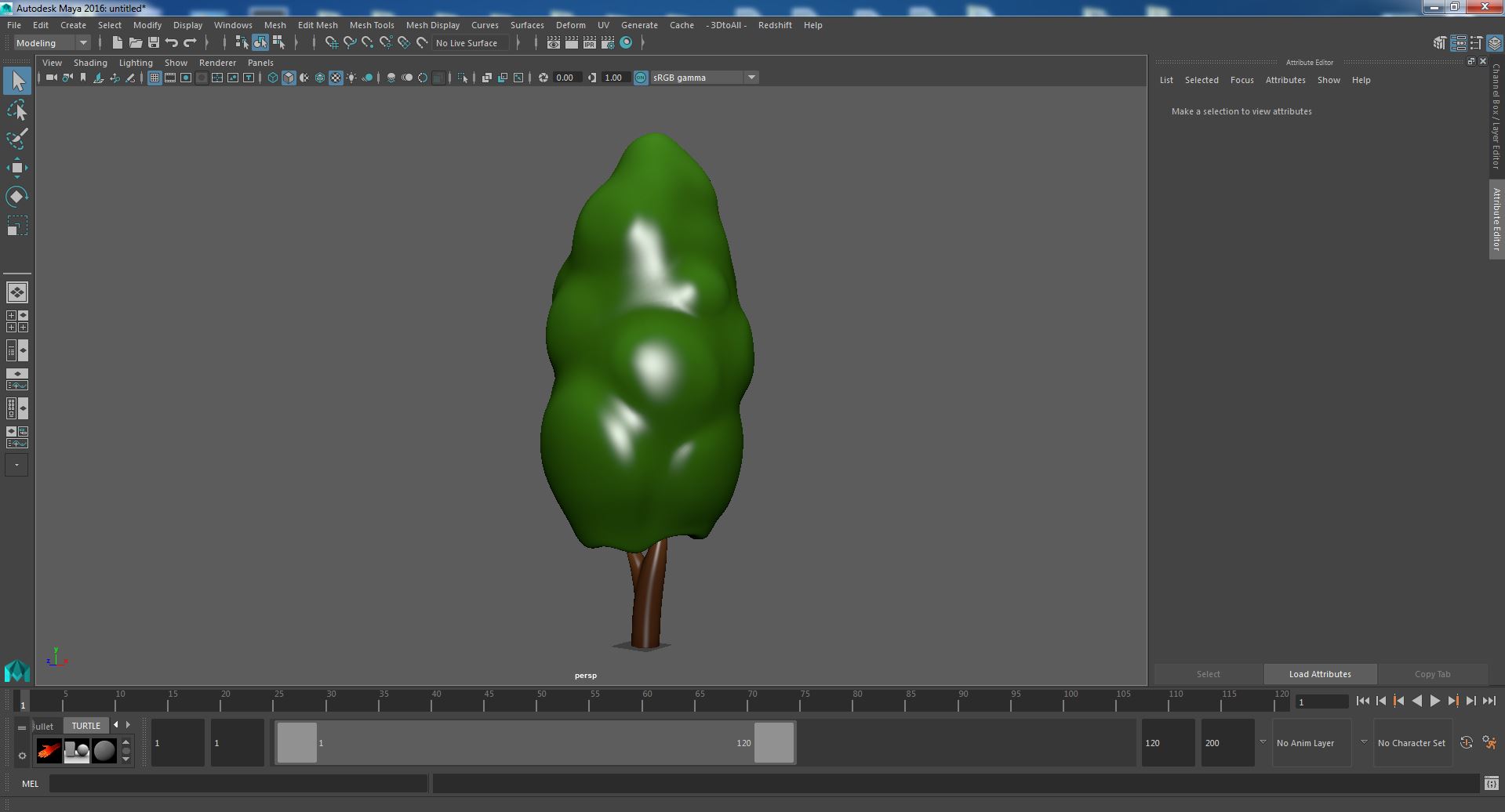Activate the Lasso select tool
This screenshot has height=812, width=1505.
17,111
